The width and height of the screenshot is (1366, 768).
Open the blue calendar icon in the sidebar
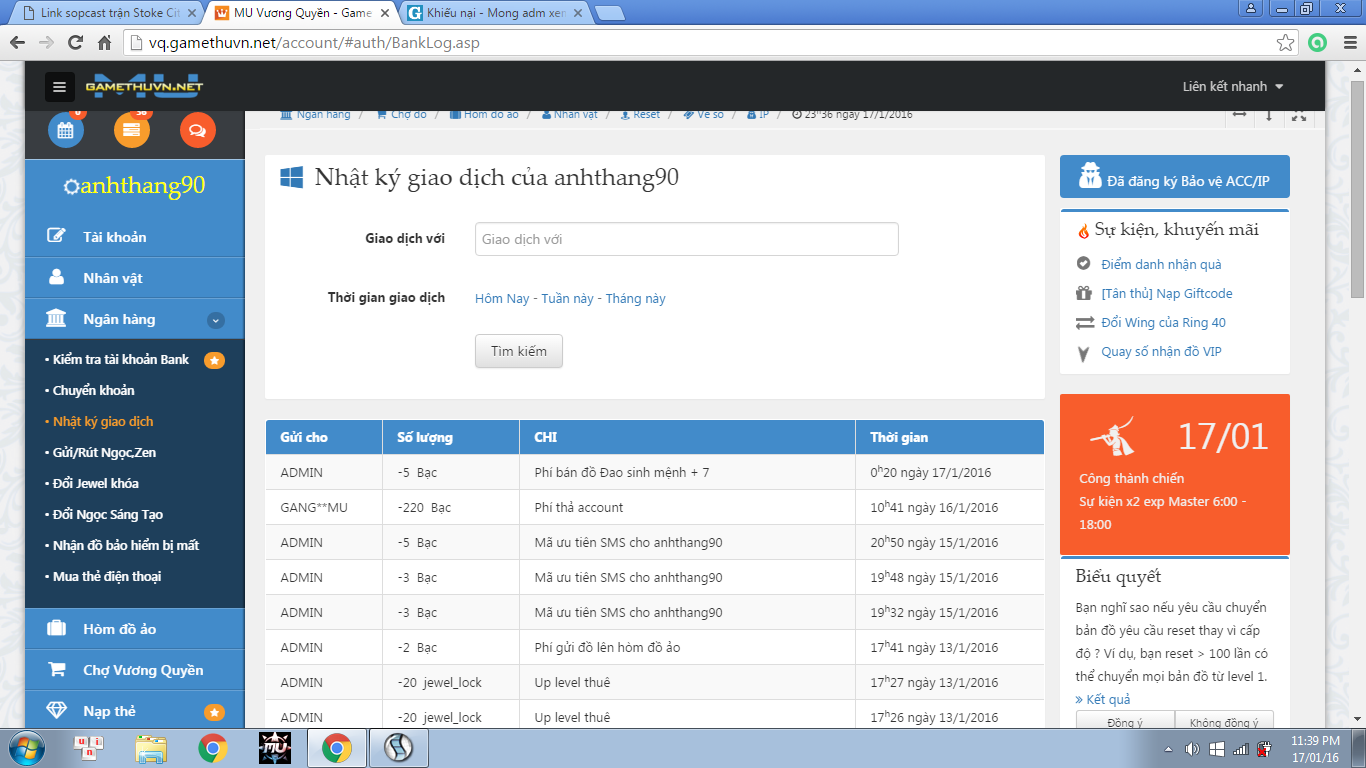[x=66, y=130]
